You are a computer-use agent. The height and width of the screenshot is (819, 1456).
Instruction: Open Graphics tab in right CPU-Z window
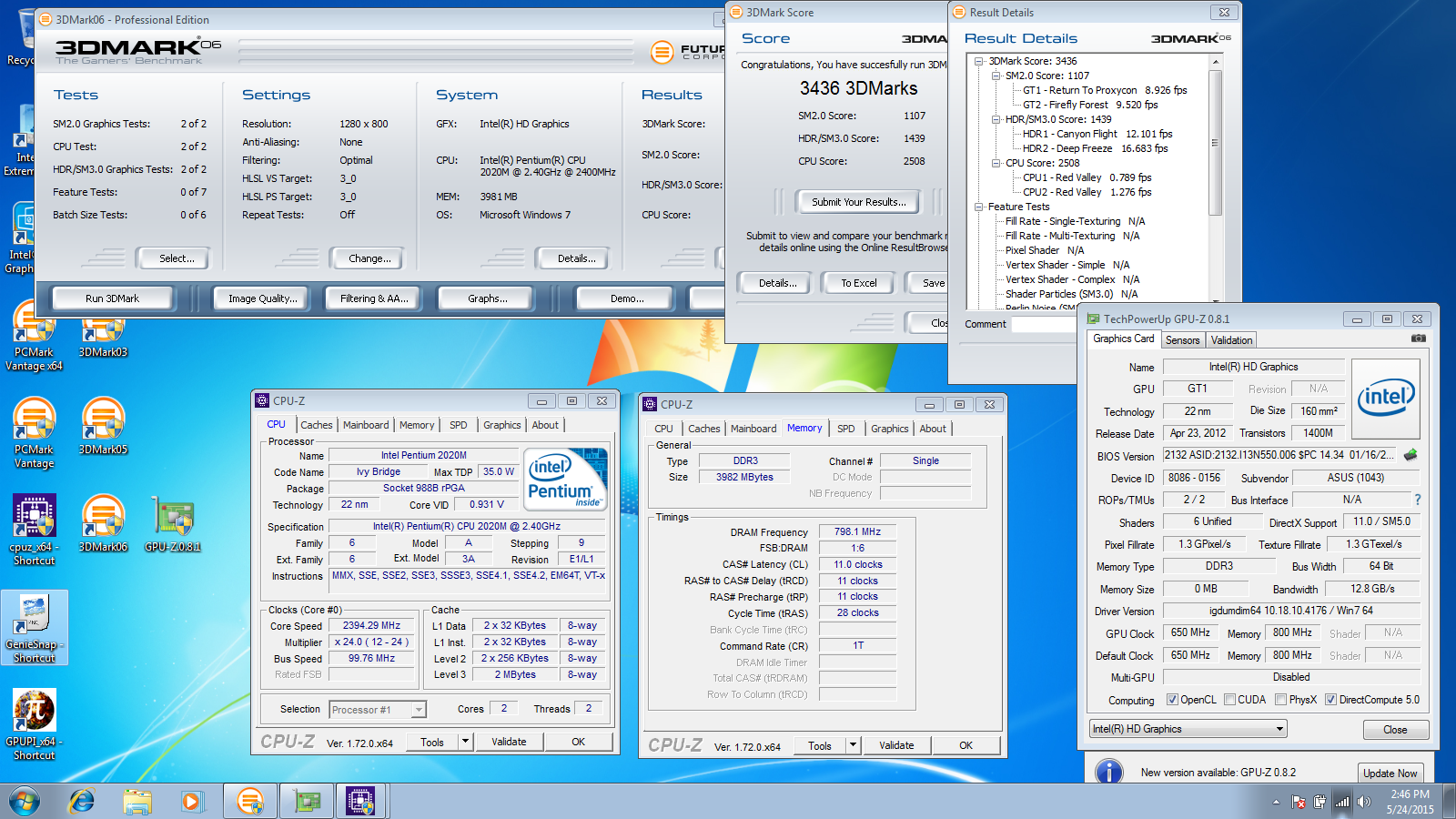coord(890,429)
